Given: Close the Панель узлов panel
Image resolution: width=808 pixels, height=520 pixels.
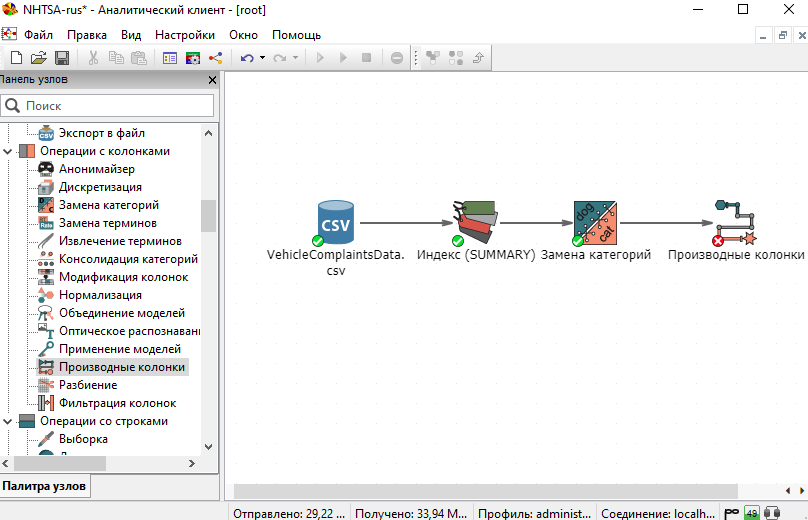Looking at the screenshot, I should coord(211,80).
